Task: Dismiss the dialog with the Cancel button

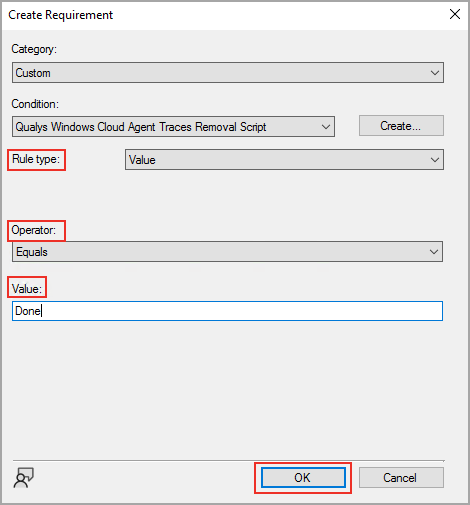Action: 401,478
